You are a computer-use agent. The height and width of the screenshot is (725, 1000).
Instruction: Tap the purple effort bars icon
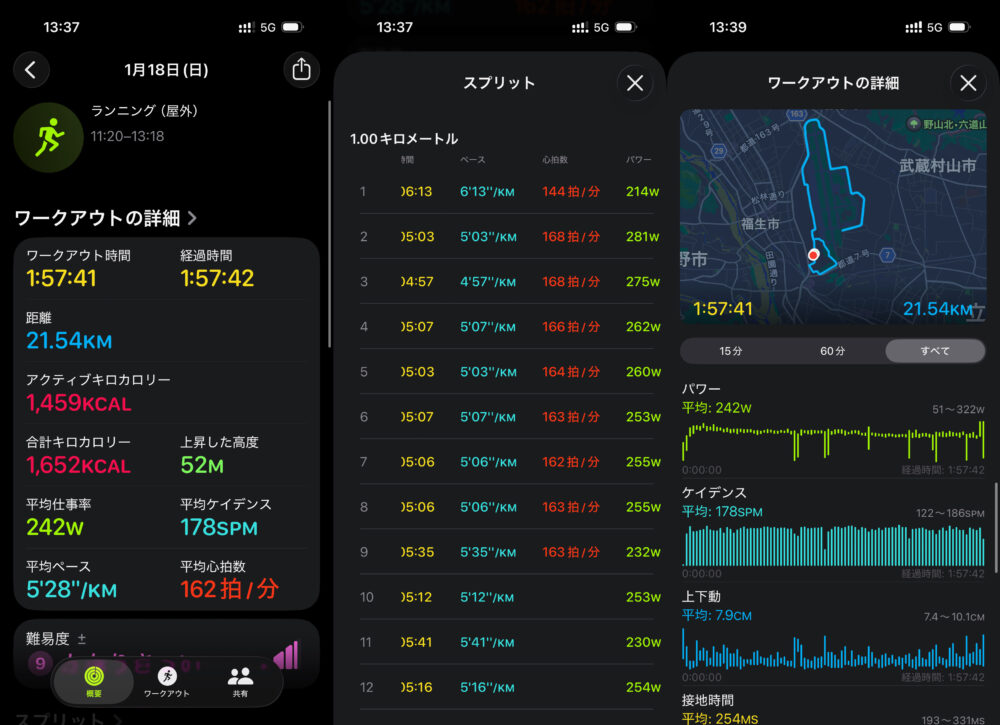[x=286, y=656]
